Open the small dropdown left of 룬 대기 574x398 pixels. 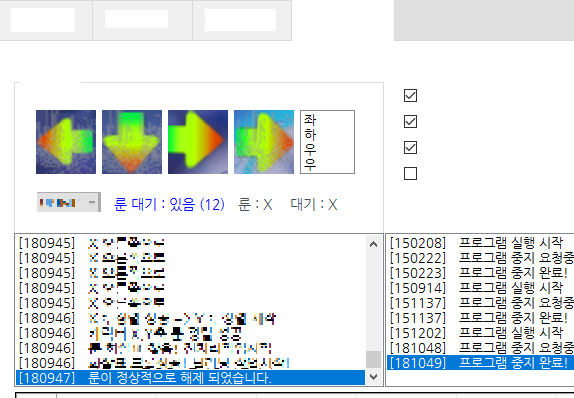point(69,202)
